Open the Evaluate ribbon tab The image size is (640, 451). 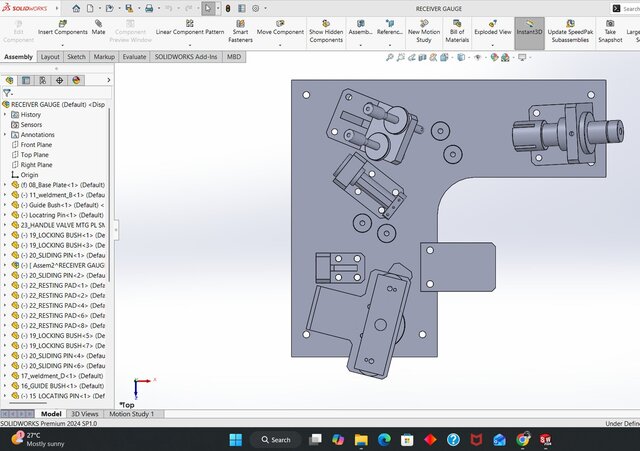(134, 57)
